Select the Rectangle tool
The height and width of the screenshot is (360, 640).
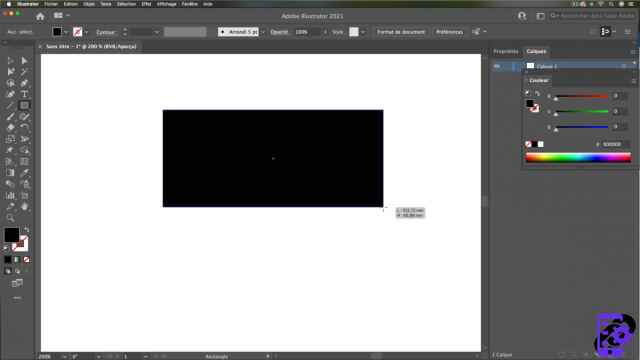pyautogui.click(x=24, y=106)
